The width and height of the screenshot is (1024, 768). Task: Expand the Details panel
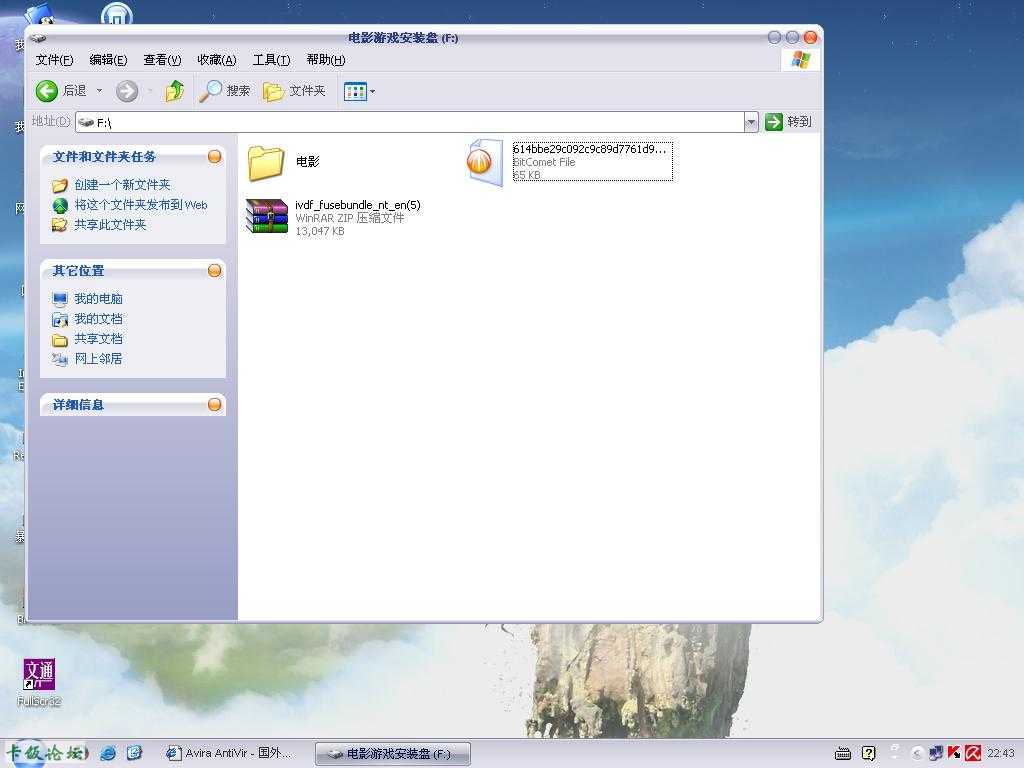coord(214,405)
